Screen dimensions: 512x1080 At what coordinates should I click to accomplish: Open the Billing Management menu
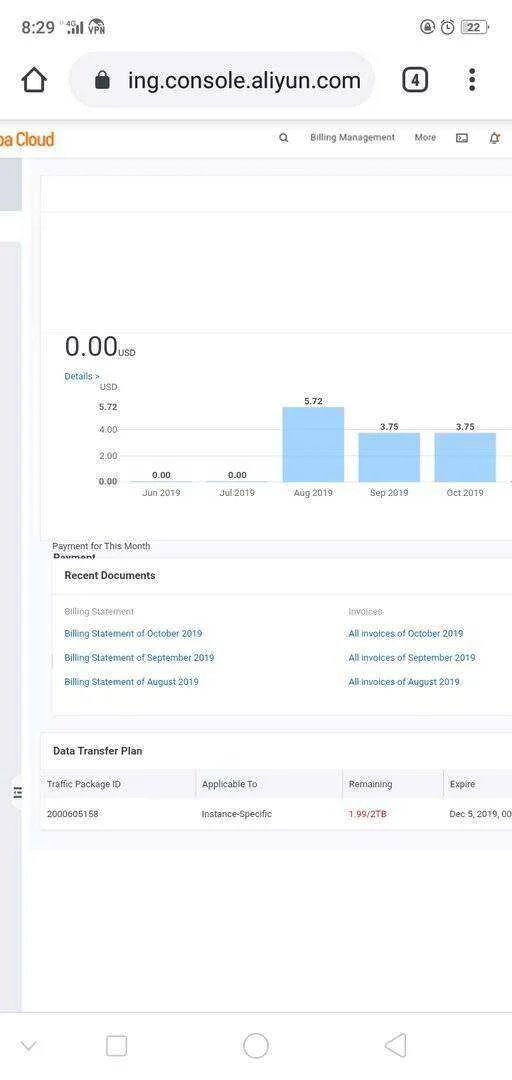[x=352, y=138]
